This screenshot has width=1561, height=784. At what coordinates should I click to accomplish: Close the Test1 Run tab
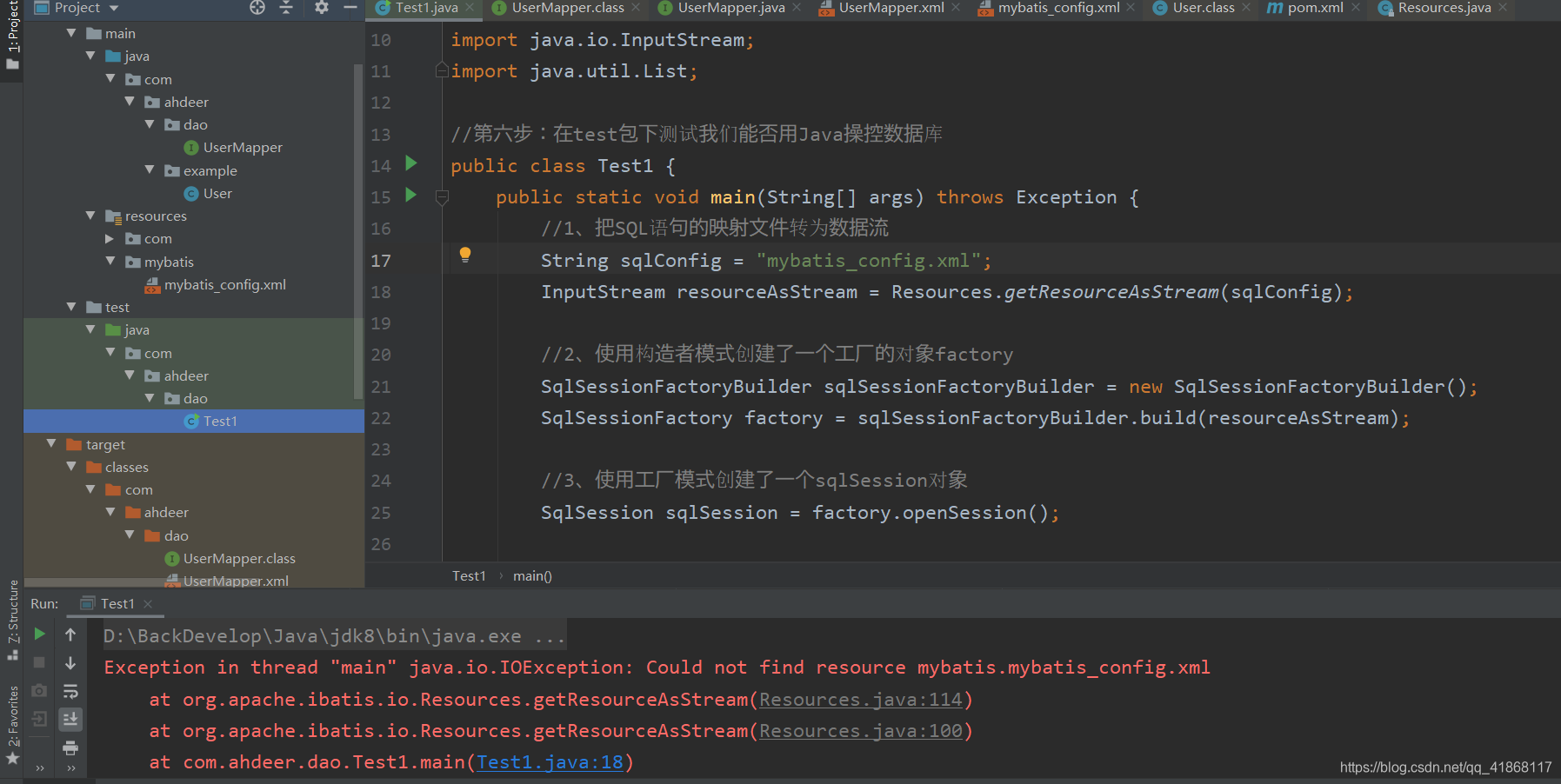[148, 604]
